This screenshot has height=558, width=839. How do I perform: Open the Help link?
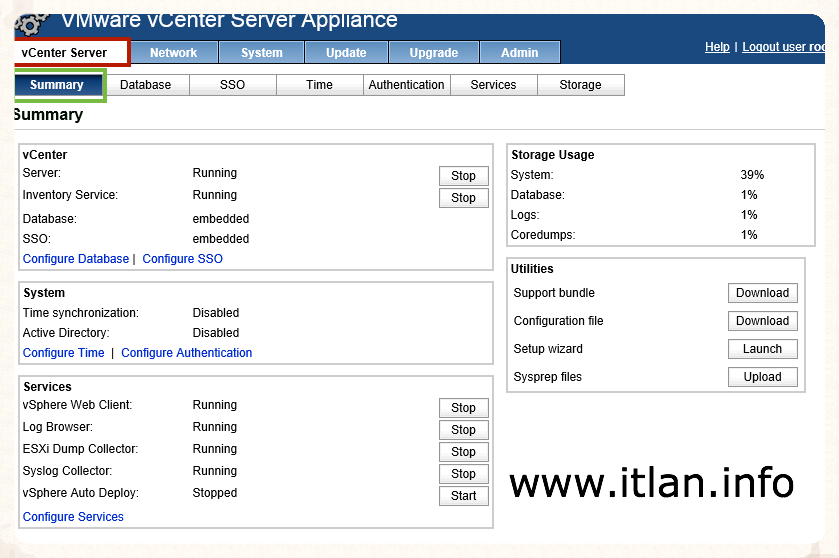717,47
